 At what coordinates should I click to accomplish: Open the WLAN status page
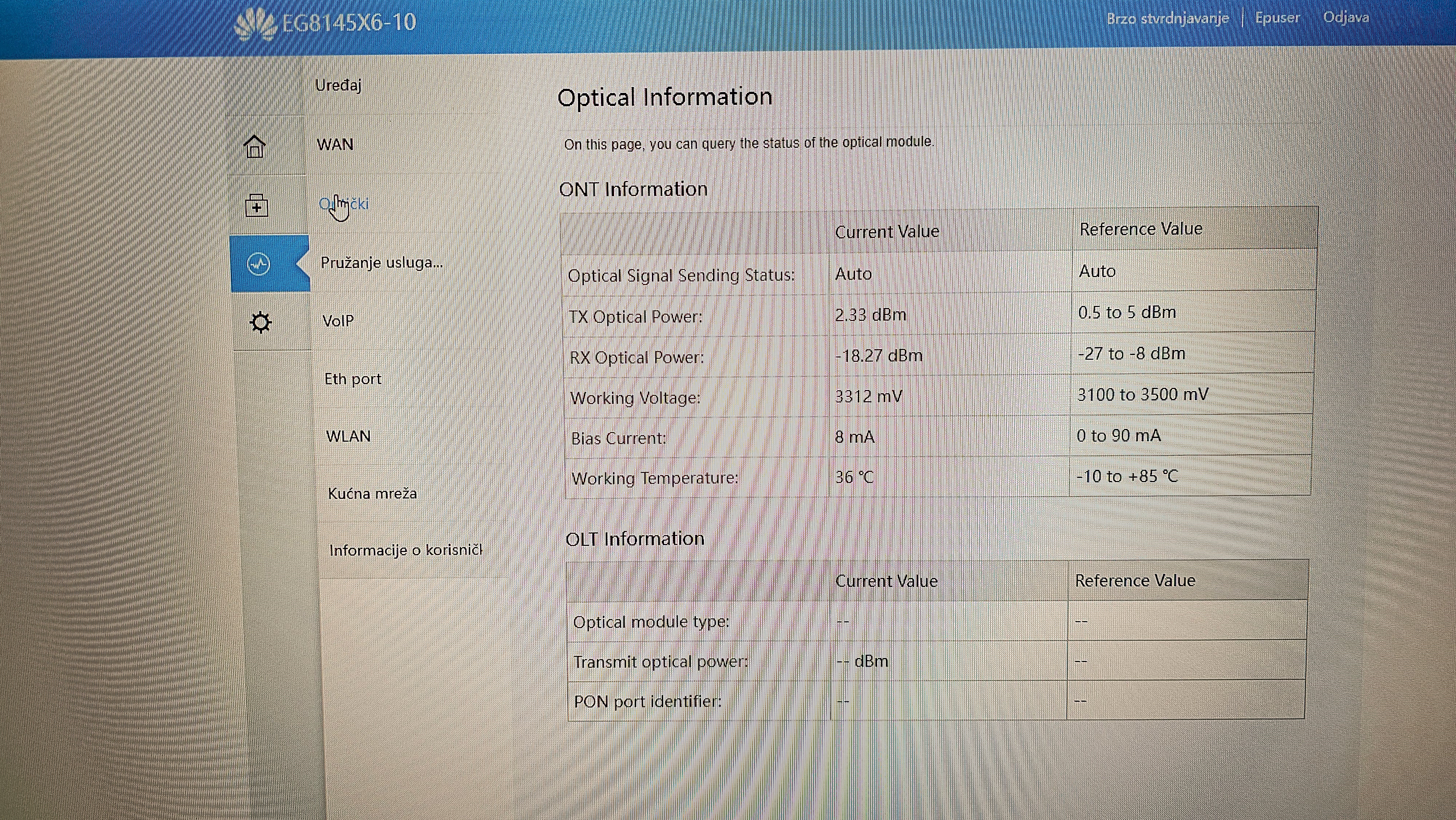click(x=348, y=436)
